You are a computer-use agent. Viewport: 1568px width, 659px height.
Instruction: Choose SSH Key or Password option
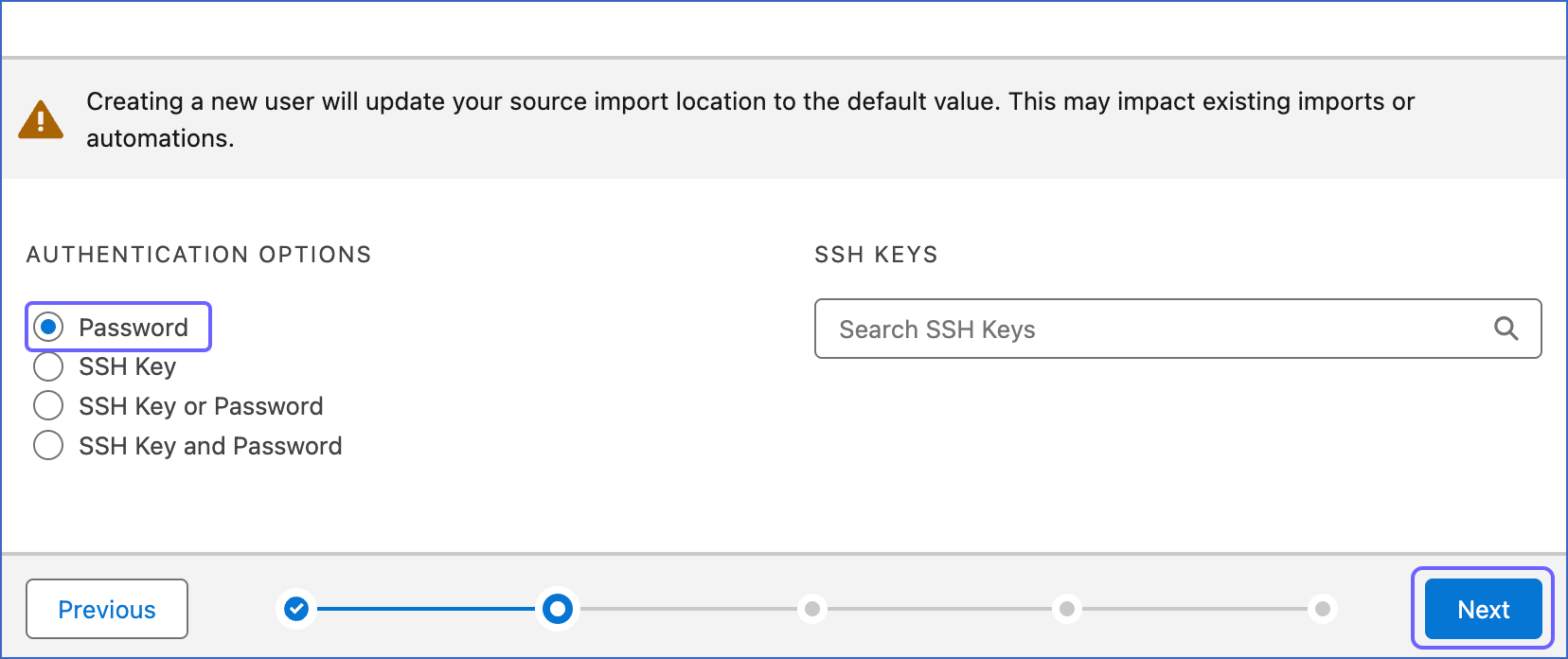pyautogui.click(x=48, y=406)
